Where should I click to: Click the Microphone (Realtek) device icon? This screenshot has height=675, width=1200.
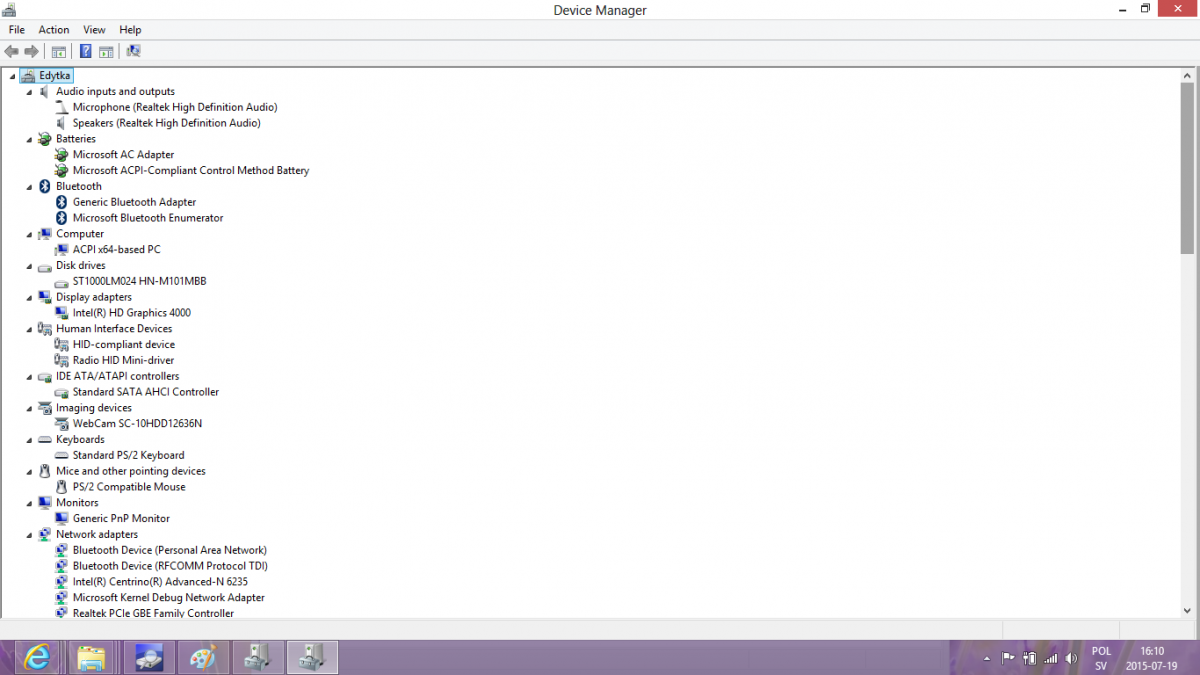coord(62,107)
